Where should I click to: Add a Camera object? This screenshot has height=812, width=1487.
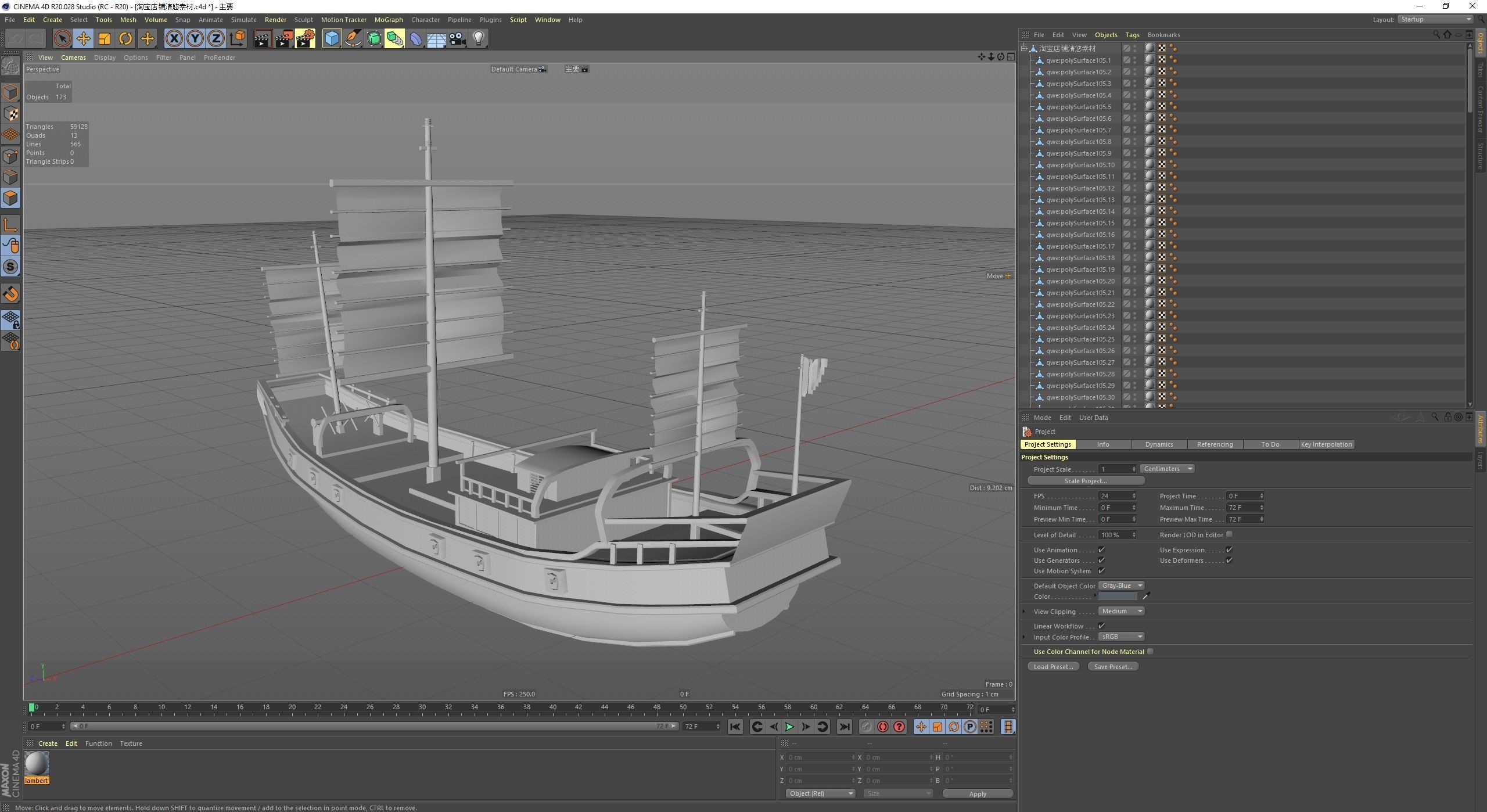pyautogui.click(x=457, y=39)
